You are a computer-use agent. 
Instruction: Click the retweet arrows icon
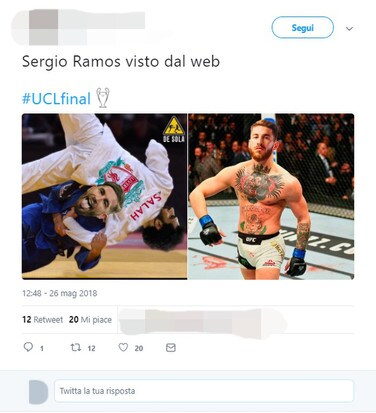[x=76, y=347]
